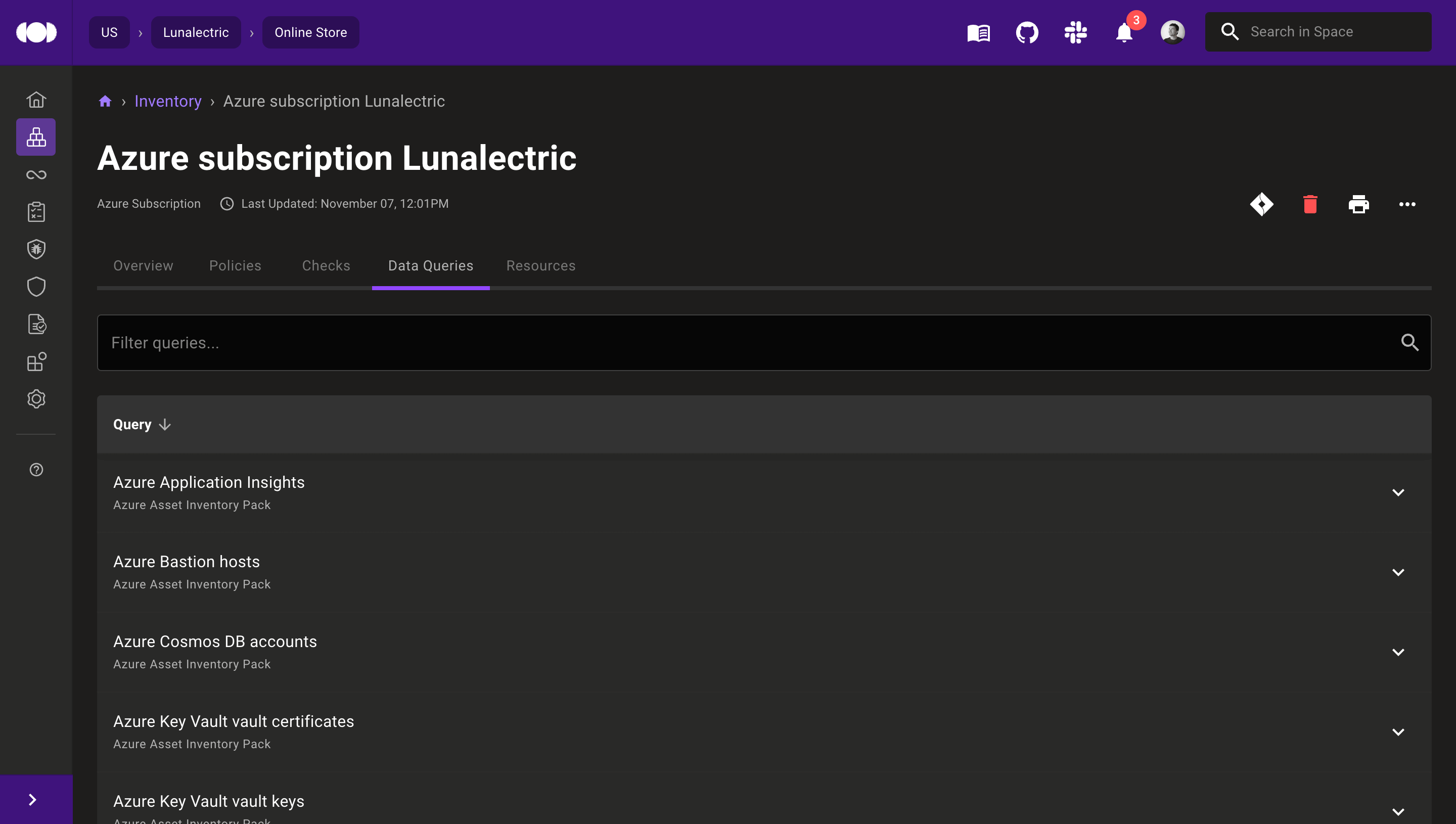Open the Slack icon in header
Viewport: 1456px width, 824px height.
coord(1075,32)
